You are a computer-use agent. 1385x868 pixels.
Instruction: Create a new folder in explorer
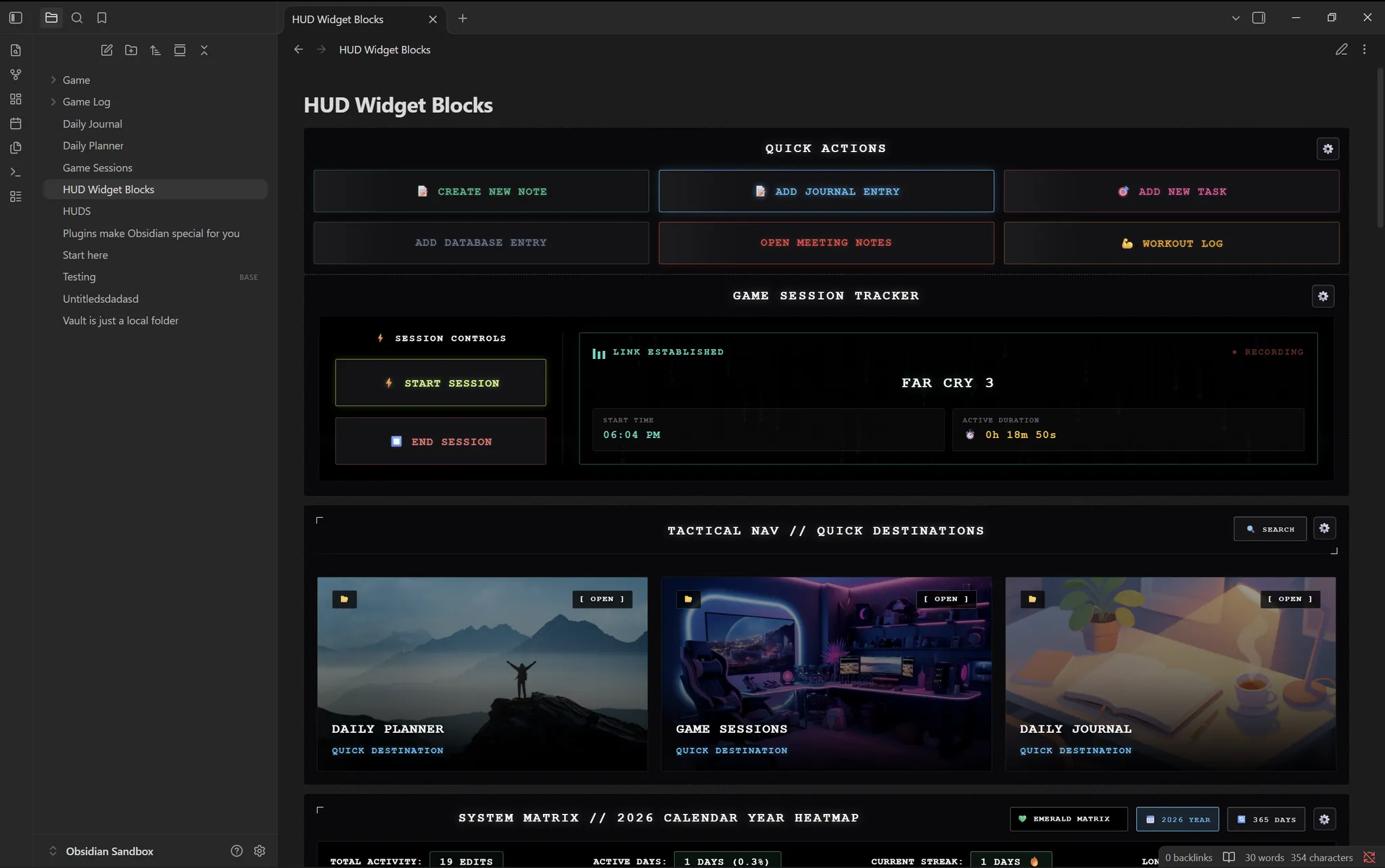tap(131, 50)
